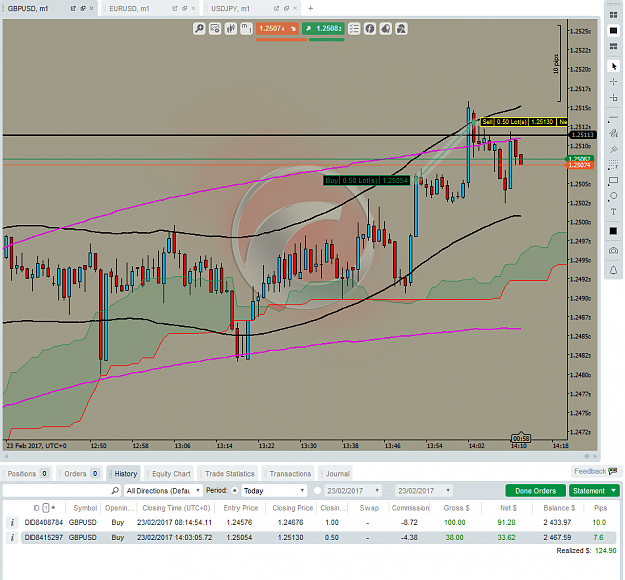Select the ellipse drawing tool
This screenshot has width=625, height=580.
(613, 196)
